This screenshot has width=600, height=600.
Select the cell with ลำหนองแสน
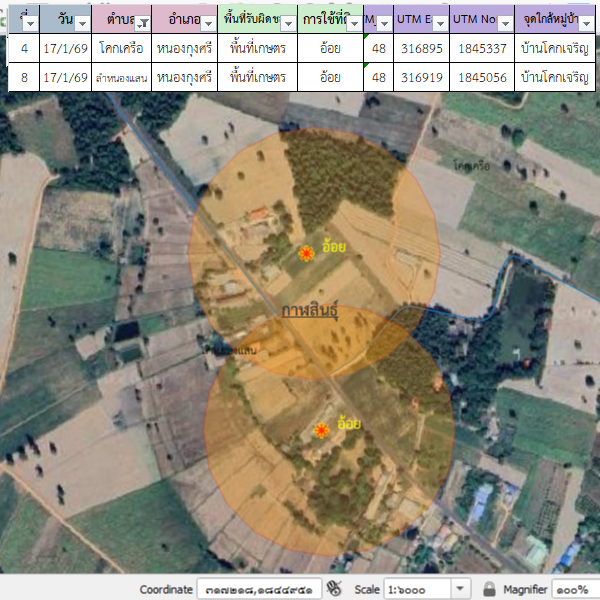pyautogui.click(x=121, y=77)
